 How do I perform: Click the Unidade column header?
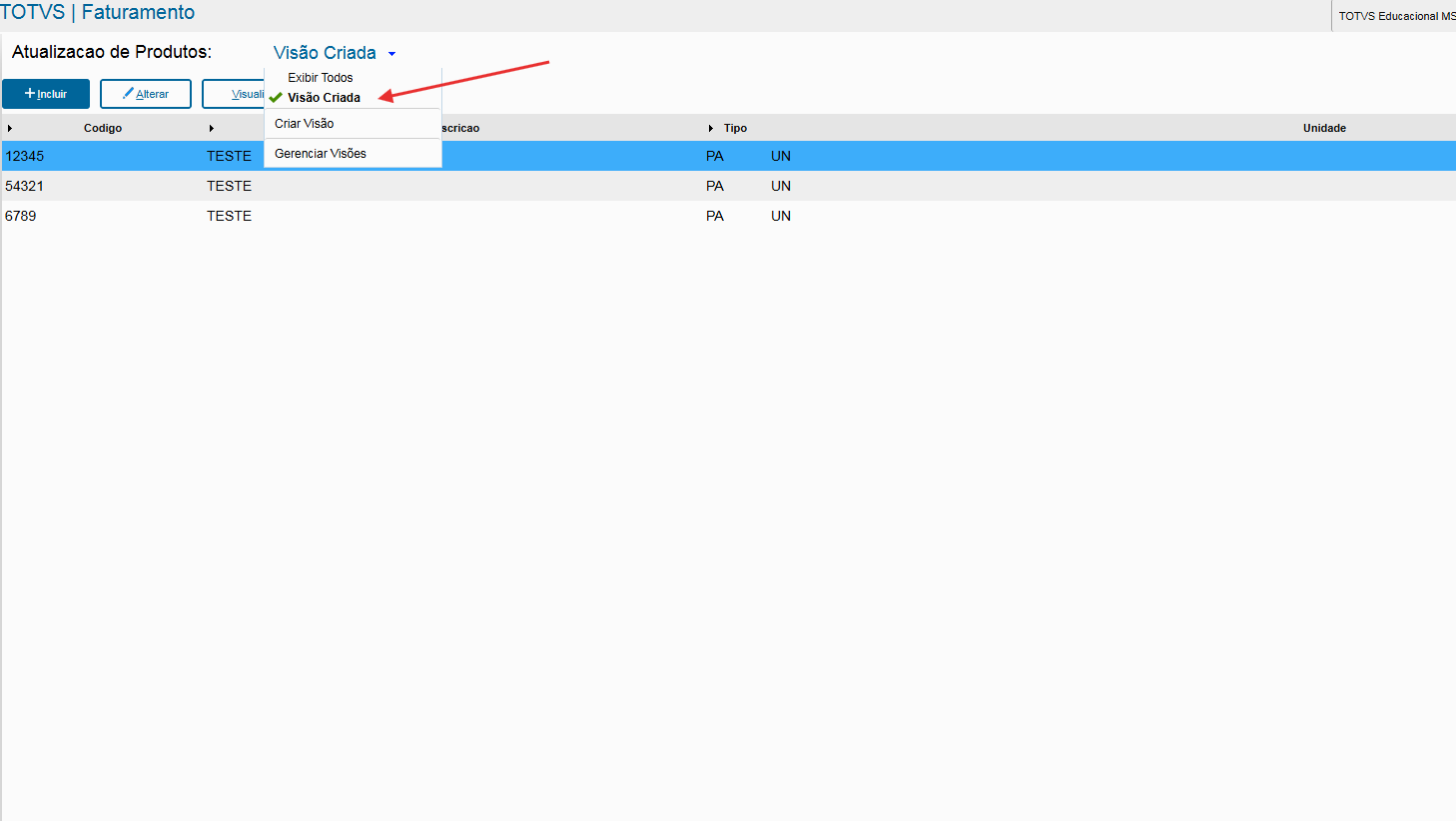click(x=1324, y=128)
